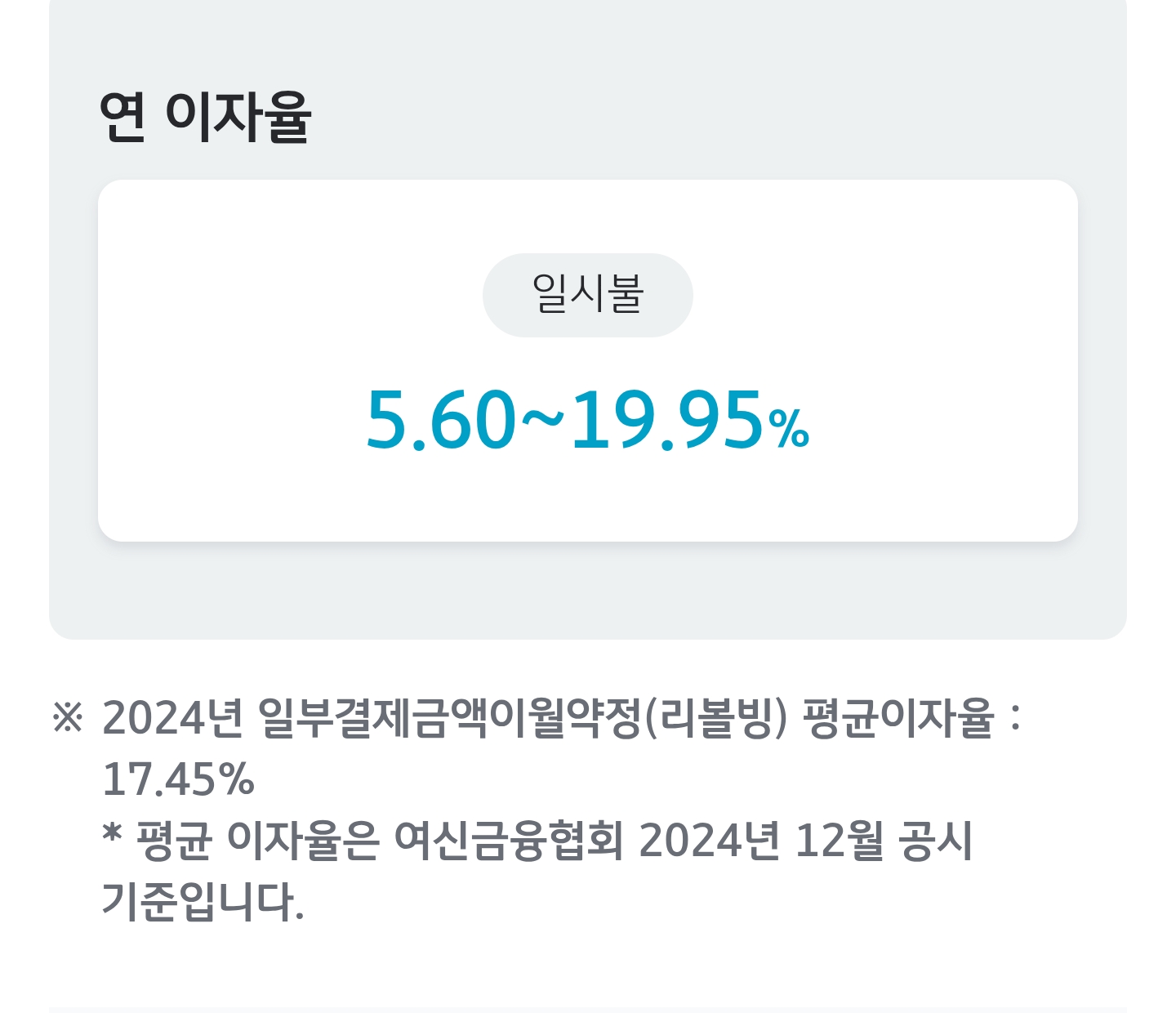The width and height of the screenshot is (1176, 1013).
Task: Tap the 기준입니다. closing line
Action: click(203, 902)
